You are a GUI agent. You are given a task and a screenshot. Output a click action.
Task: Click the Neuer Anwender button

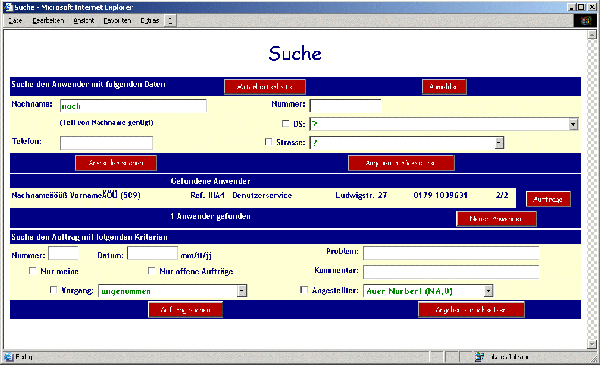coord(496,219)
